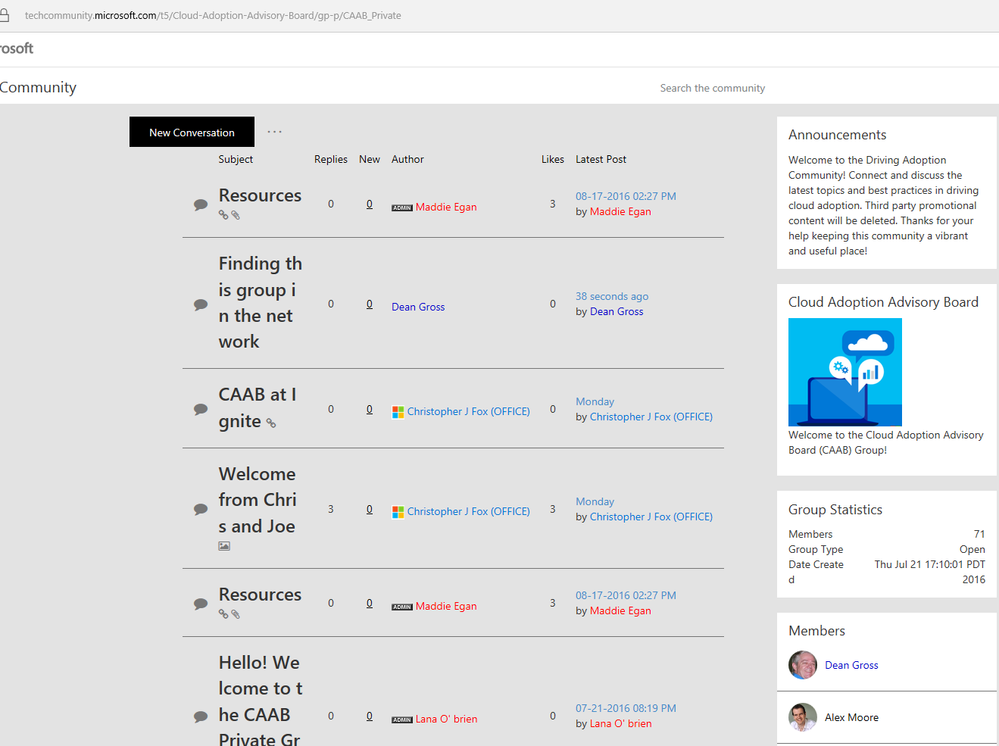Open the Finding this group in the network conversation
Viewport: 999px width, 746px height.
coord(260,303)
